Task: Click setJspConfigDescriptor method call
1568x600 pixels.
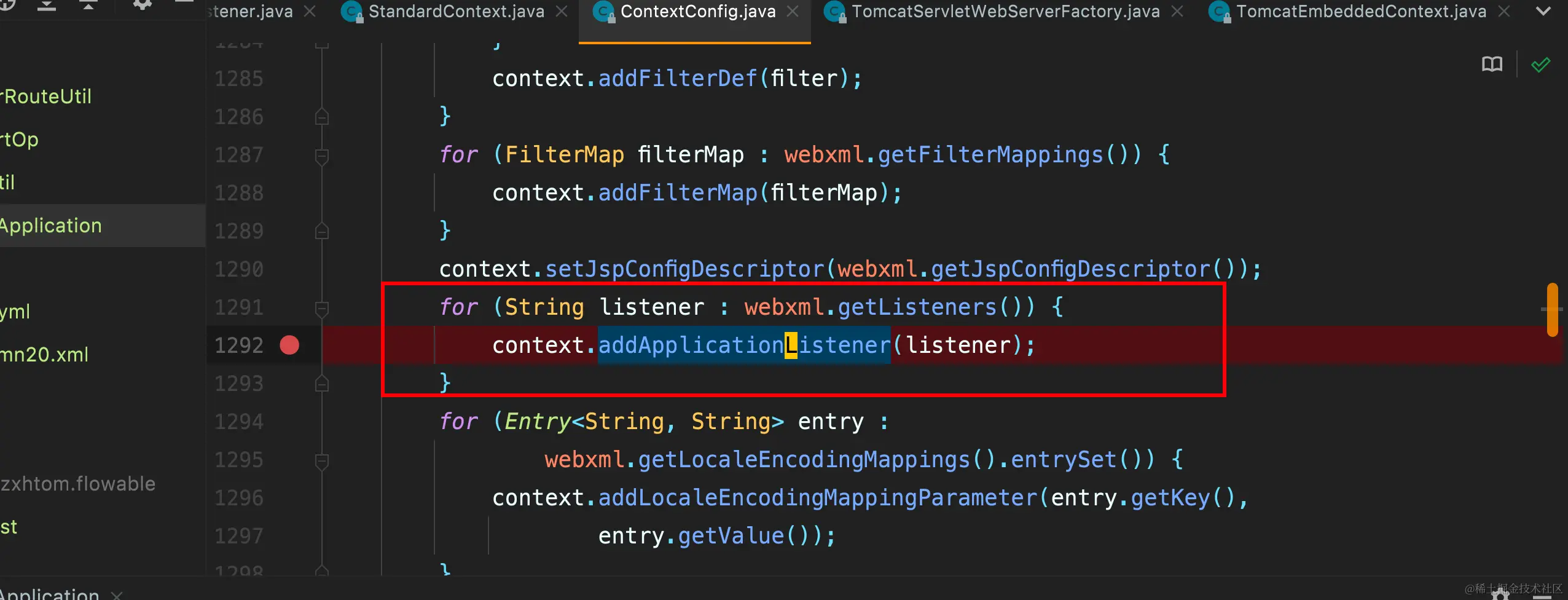Action: click(x=684, y=269)
